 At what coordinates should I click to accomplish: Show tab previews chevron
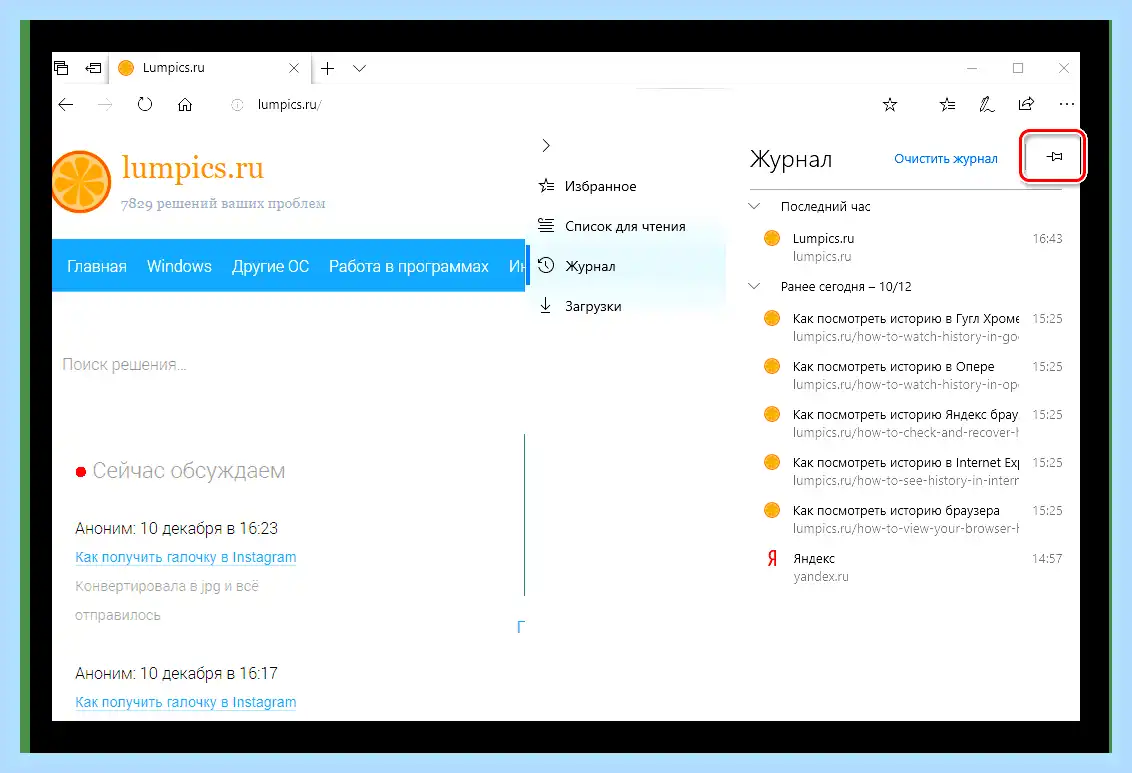pyautogui.click(x=360, y=68)
